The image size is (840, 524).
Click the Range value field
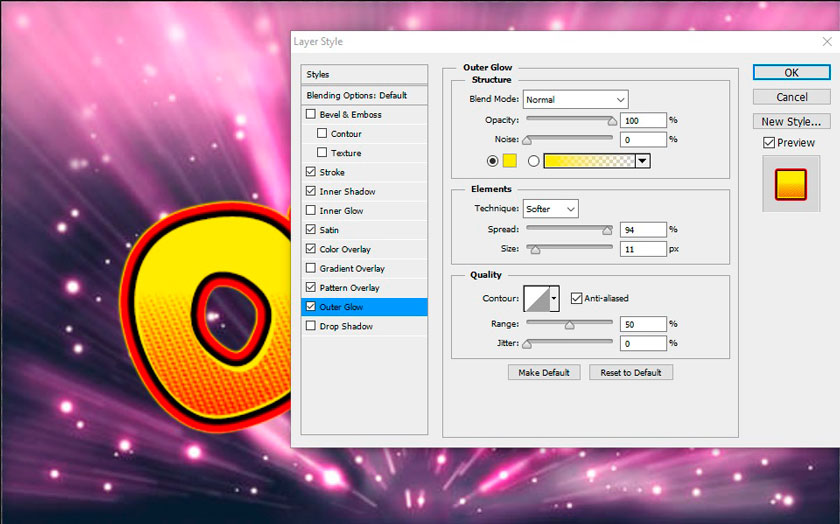coord(643,324)
